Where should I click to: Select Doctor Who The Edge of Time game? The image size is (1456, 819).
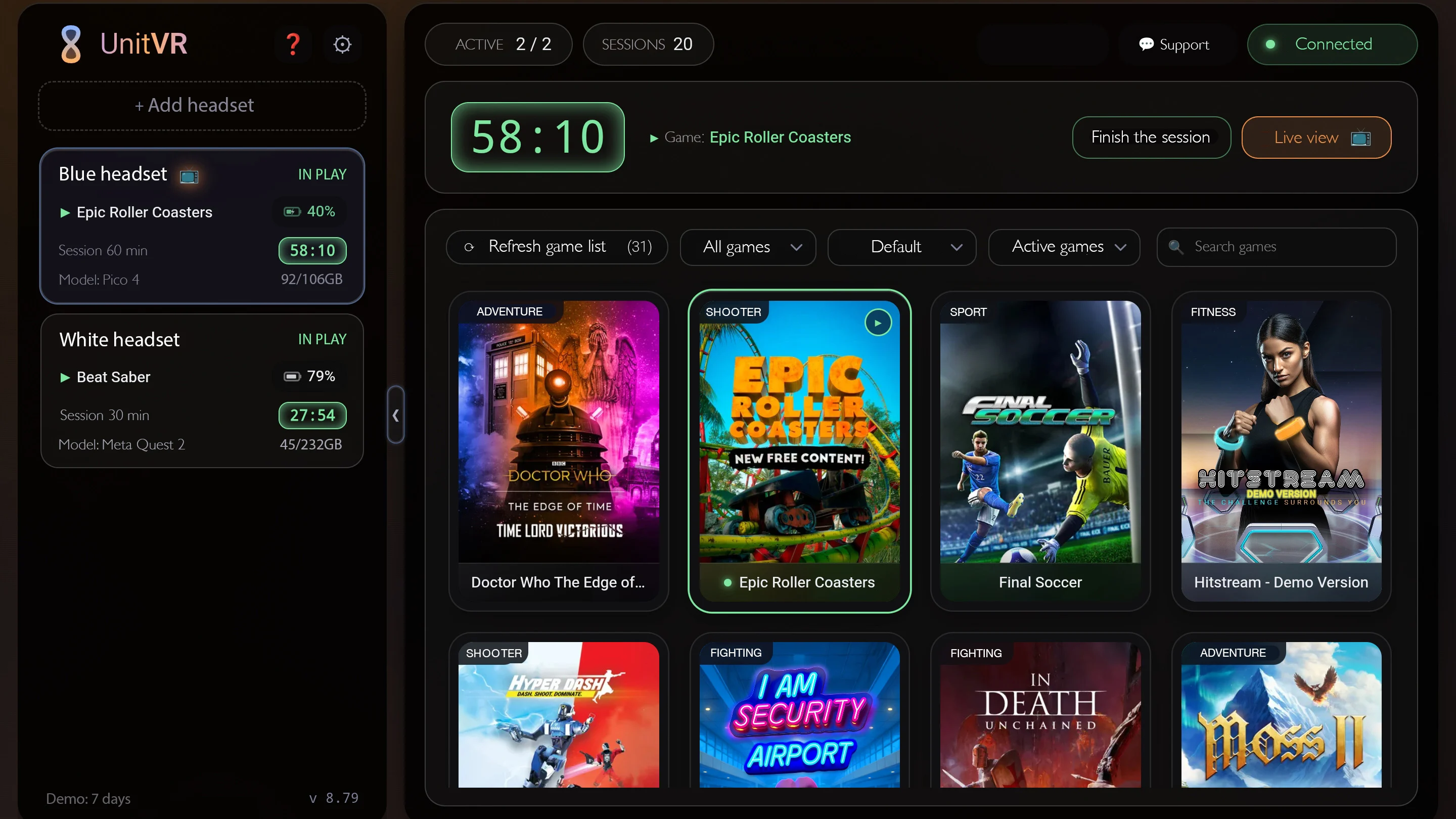click(558, 450)
